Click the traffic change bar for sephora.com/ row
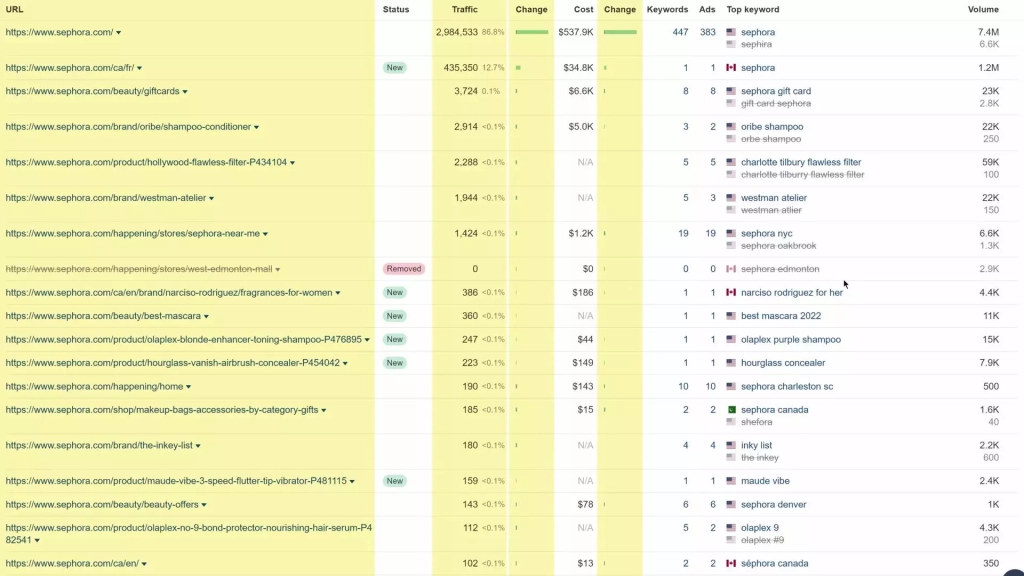This screenshot has width=1024, height=576. (x=532, y=32)
